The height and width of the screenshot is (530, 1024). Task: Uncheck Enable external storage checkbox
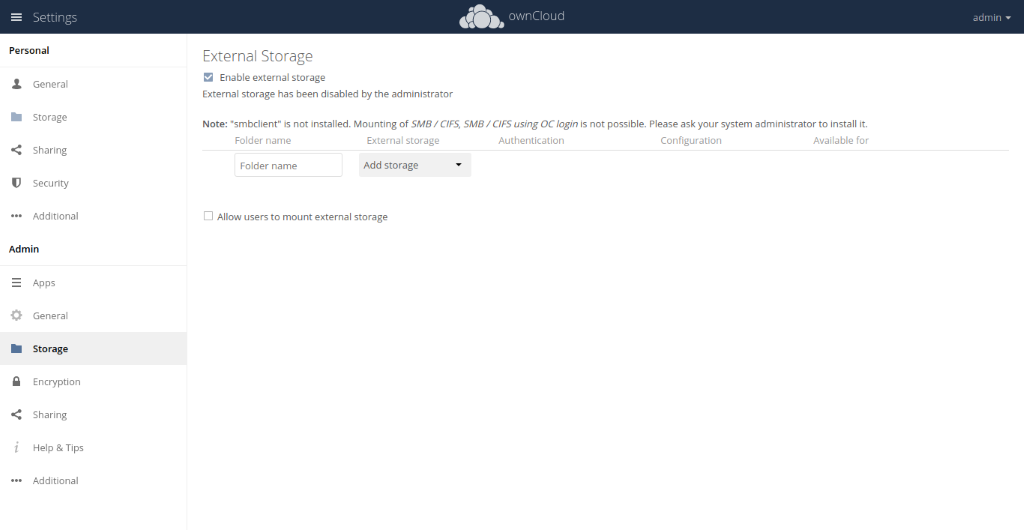tap(208, 77)
